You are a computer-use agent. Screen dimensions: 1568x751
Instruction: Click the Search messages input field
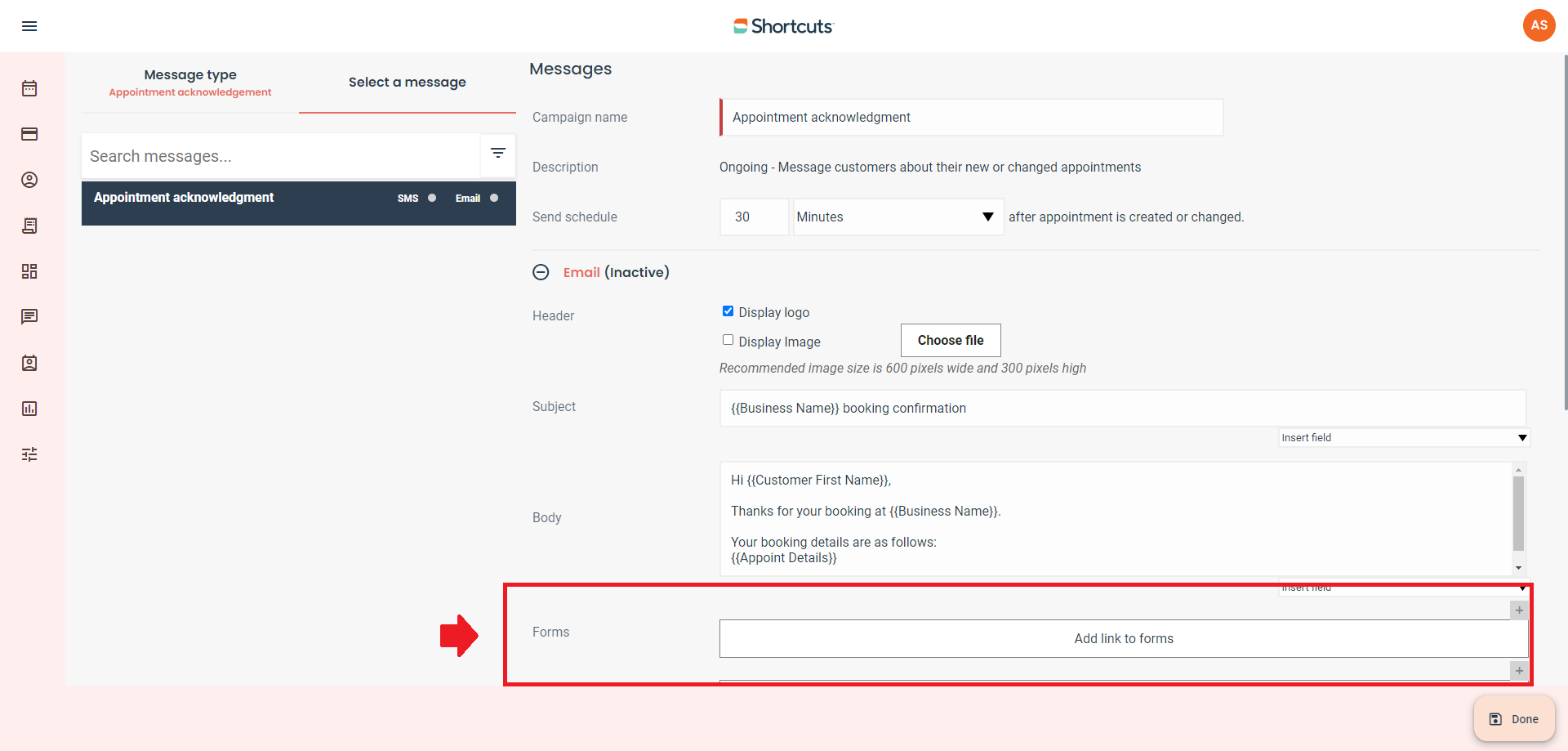pos(280,156)
